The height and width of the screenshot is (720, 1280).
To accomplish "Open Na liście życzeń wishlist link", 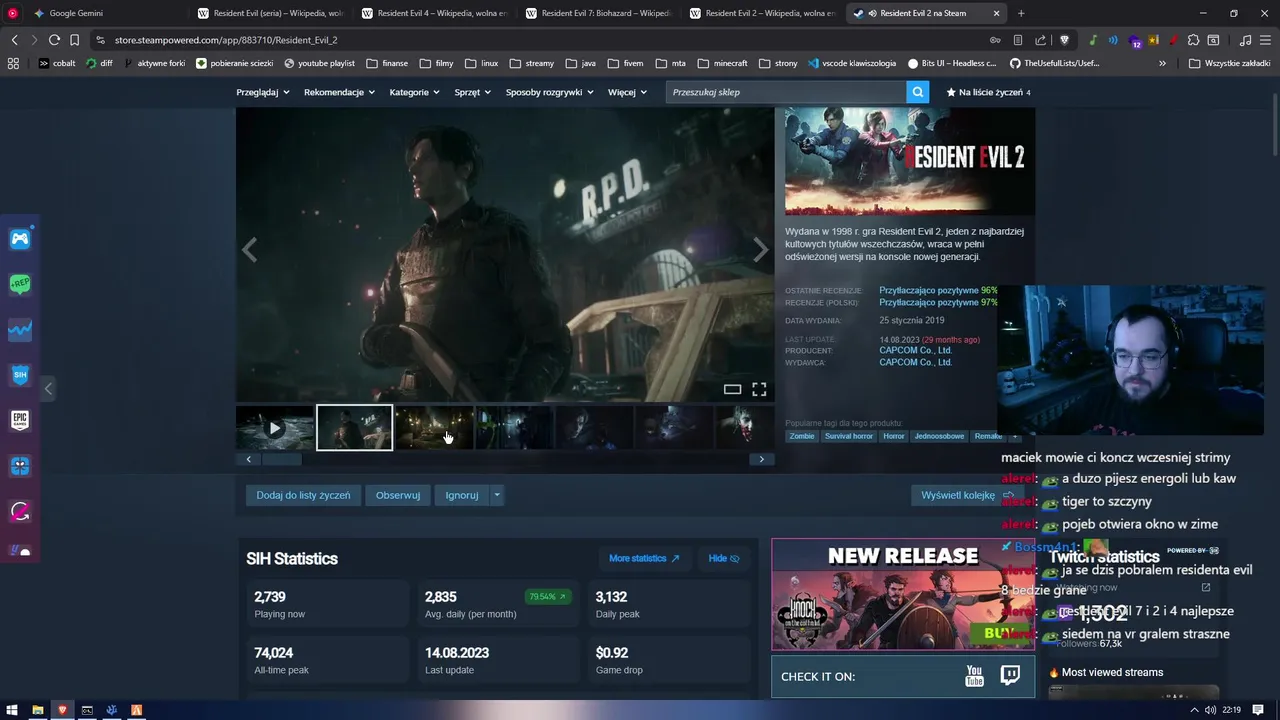I will (x=988, y=92).
